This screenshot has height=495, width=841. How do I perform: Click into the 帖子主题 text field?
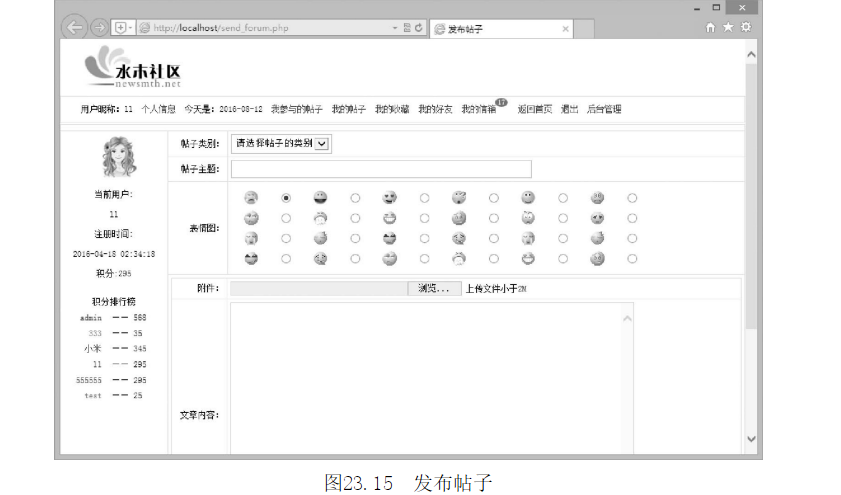(381, 168)
